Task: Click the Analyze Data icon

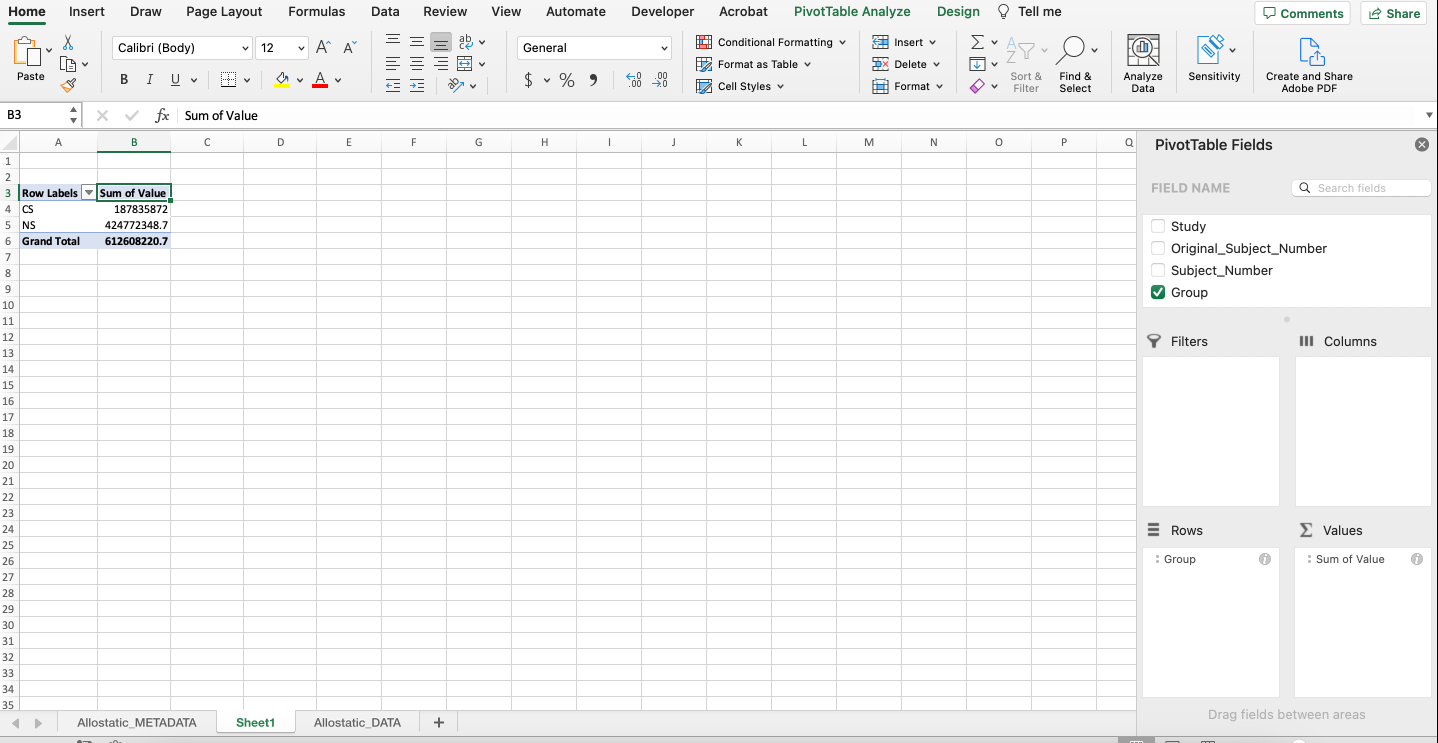Action: pyautogui.click(x=1142, y=52)
